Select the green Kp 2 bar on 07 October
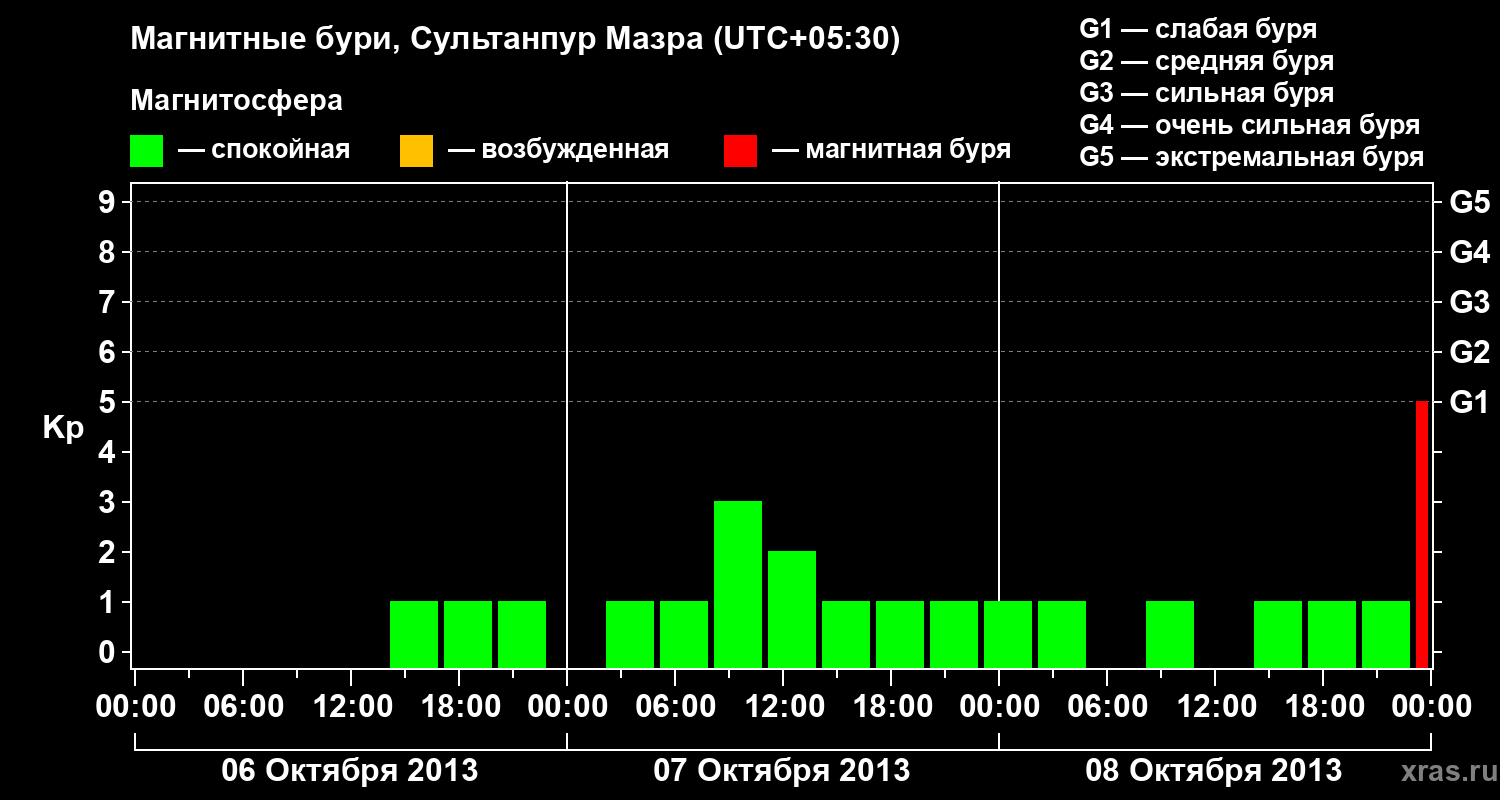This screenshot has width=1500, height=800. [792, 609]
